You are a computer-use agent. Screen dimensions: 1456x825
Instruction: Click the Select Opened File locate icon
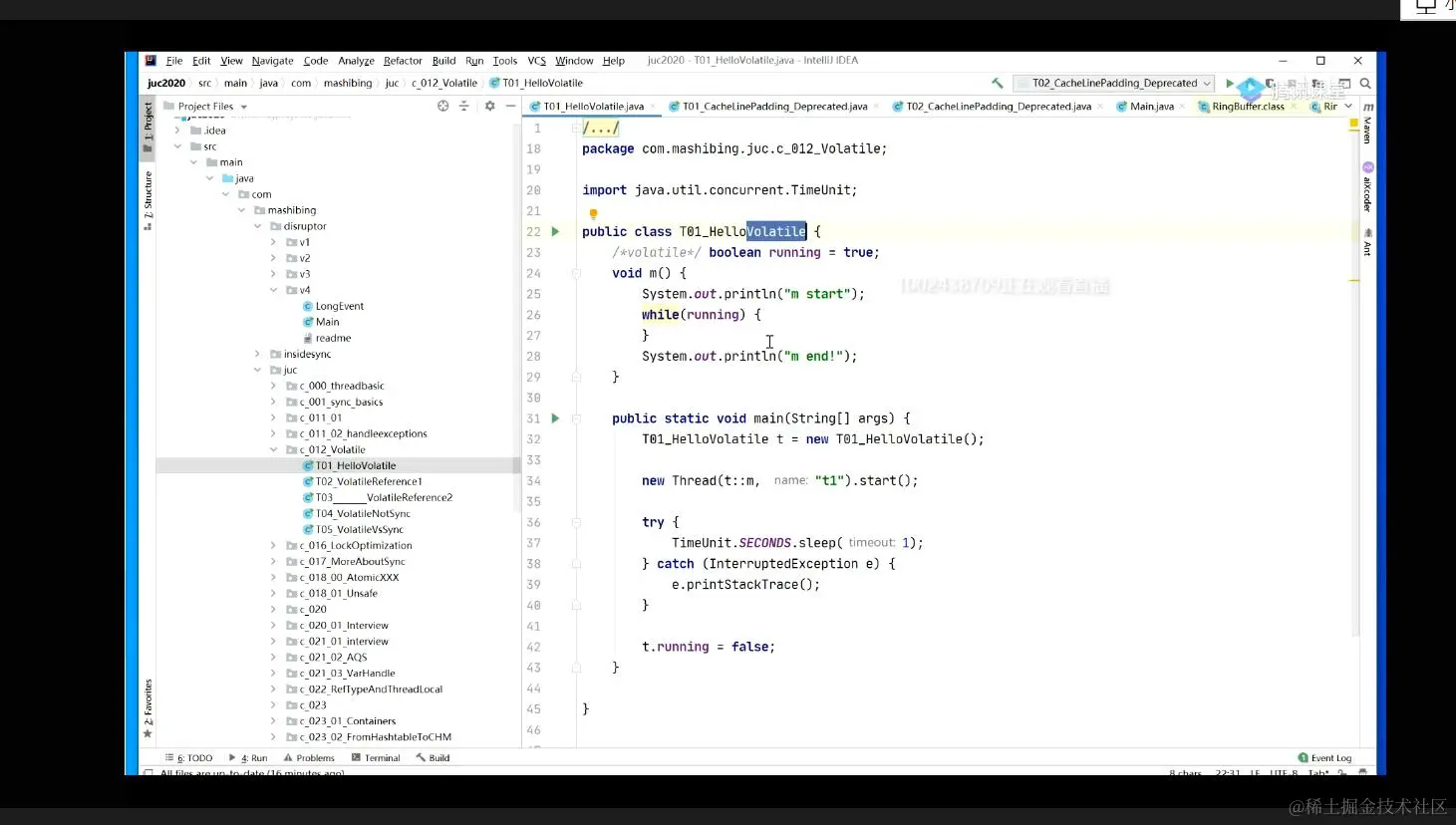click(442, 106)
